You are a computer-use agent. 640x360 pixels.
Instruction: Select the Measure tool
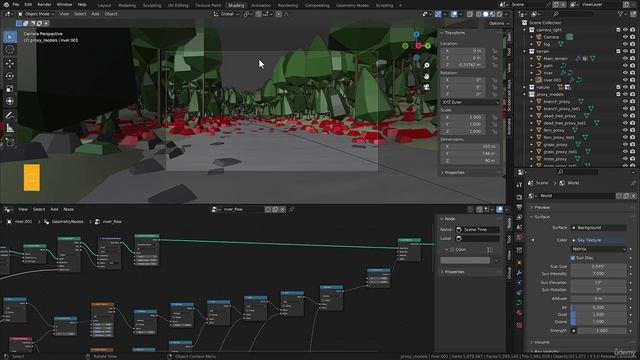point(10,128)
